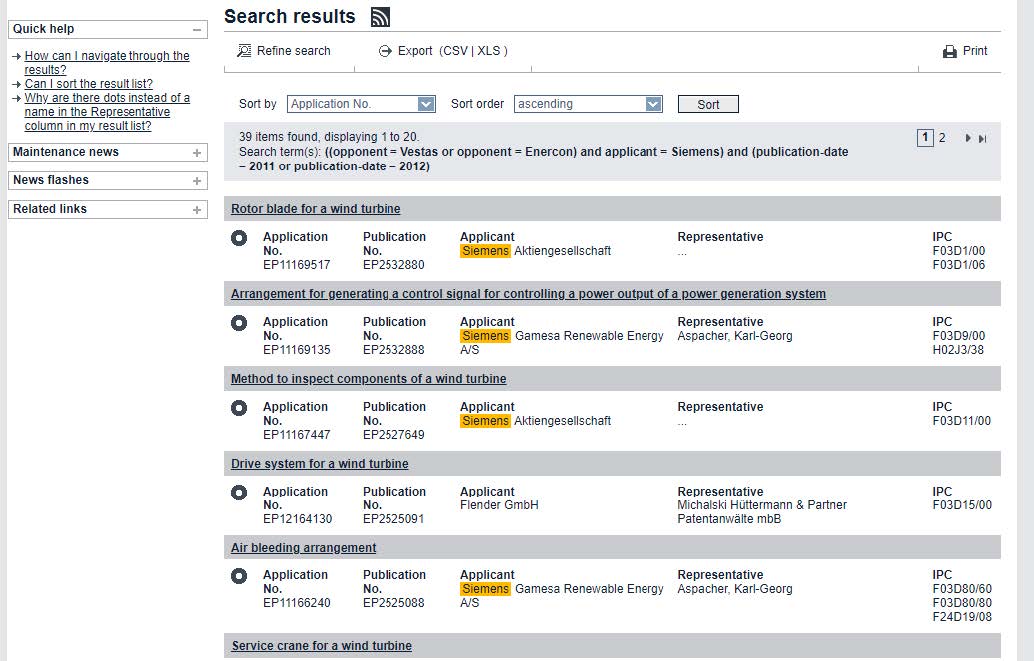
Task: Click the Refine search magnifier icon
Action: pyautogui.click(x=244, y=51)
